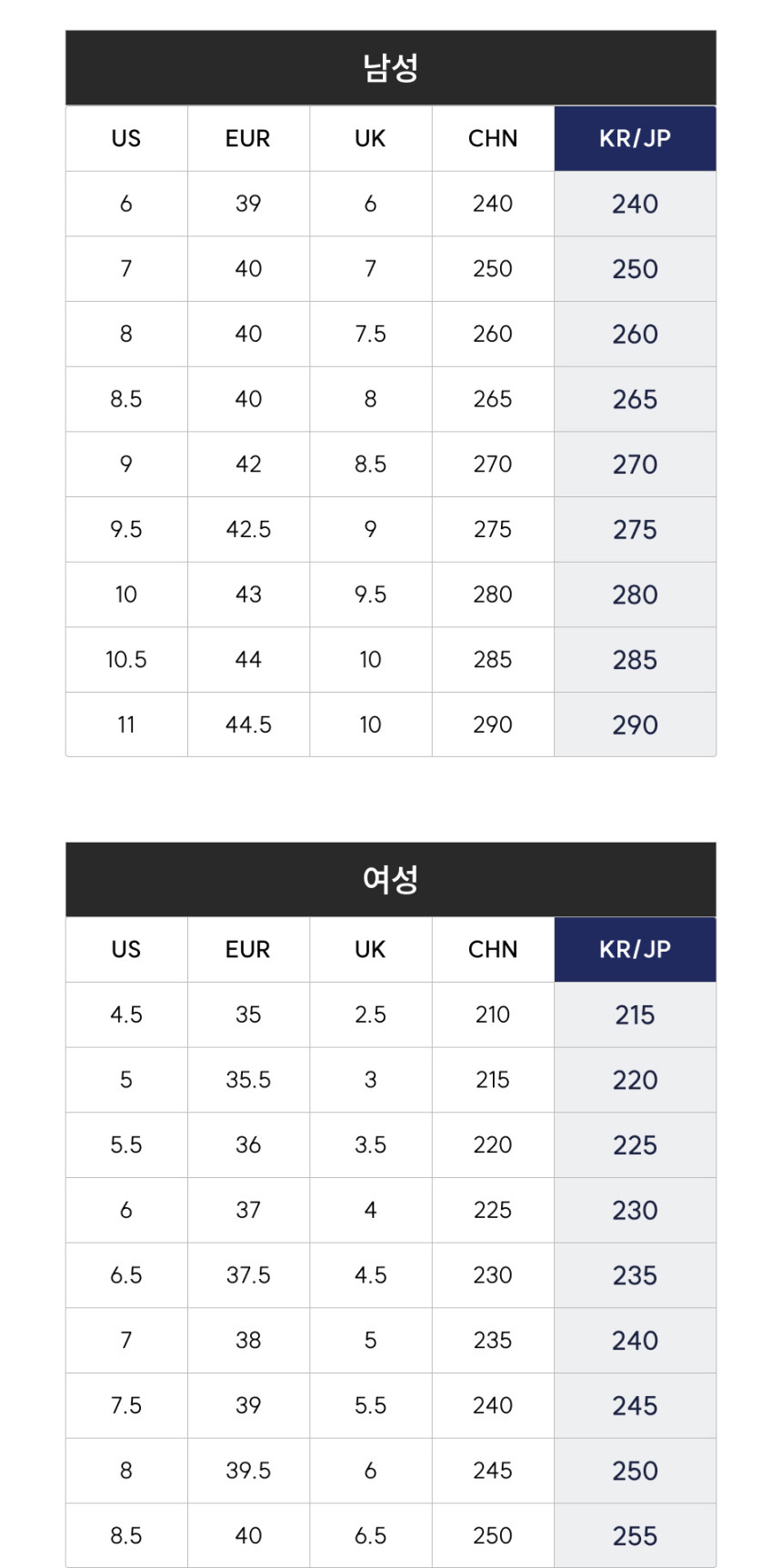The height and width of the screenshot is (1568, 782).
Task: Select KR/JP size 215 in women's table
Action: pos(635,1014)
